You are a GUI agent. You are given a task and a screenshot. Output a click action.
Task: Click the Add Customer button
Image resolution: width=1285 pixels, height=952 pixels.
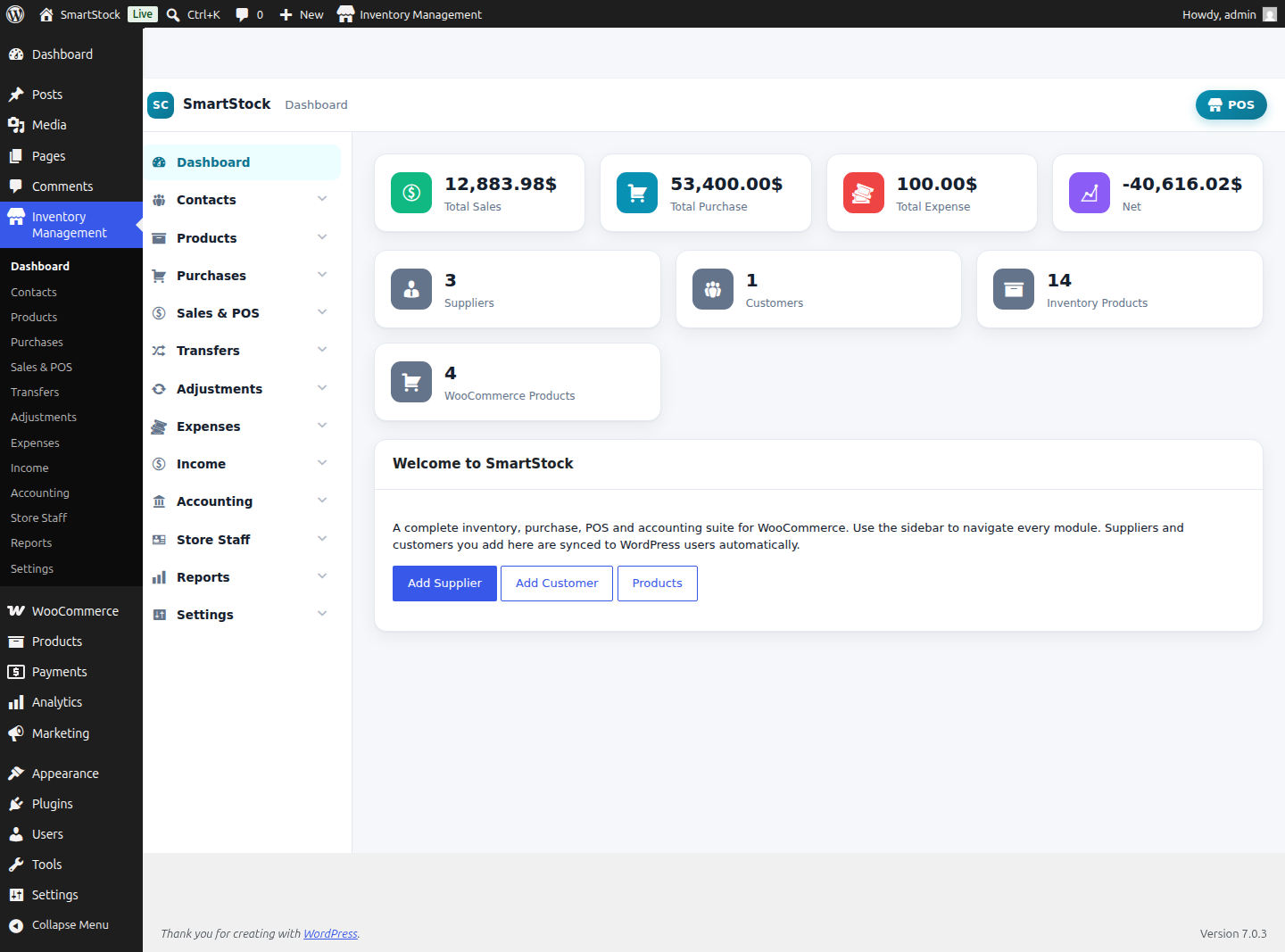pos(557,584)
